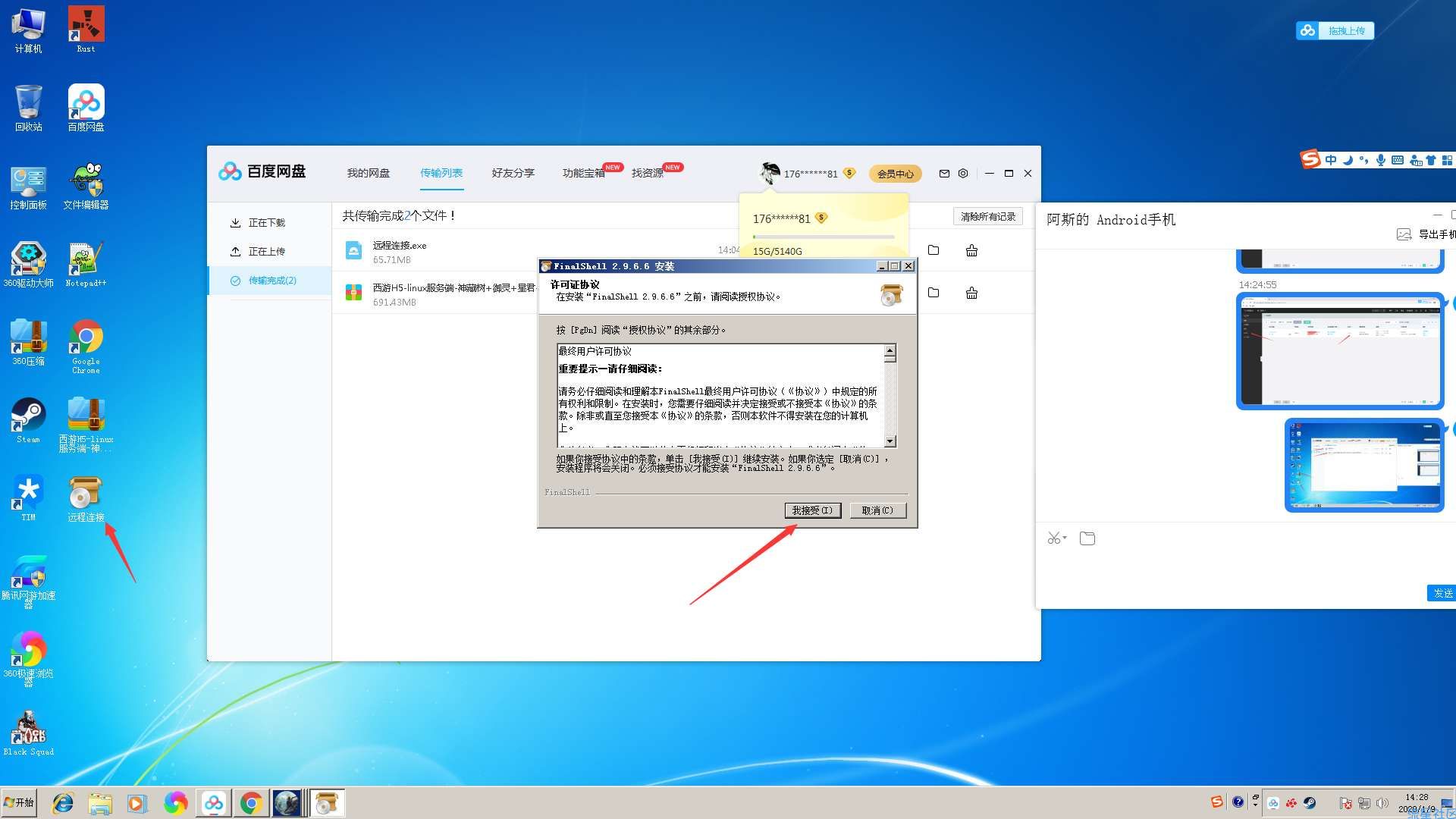Viewport: 1456px width, 819px height.
Task: Open the 回收站 recycle bin icon
Action: pos(28,108)
